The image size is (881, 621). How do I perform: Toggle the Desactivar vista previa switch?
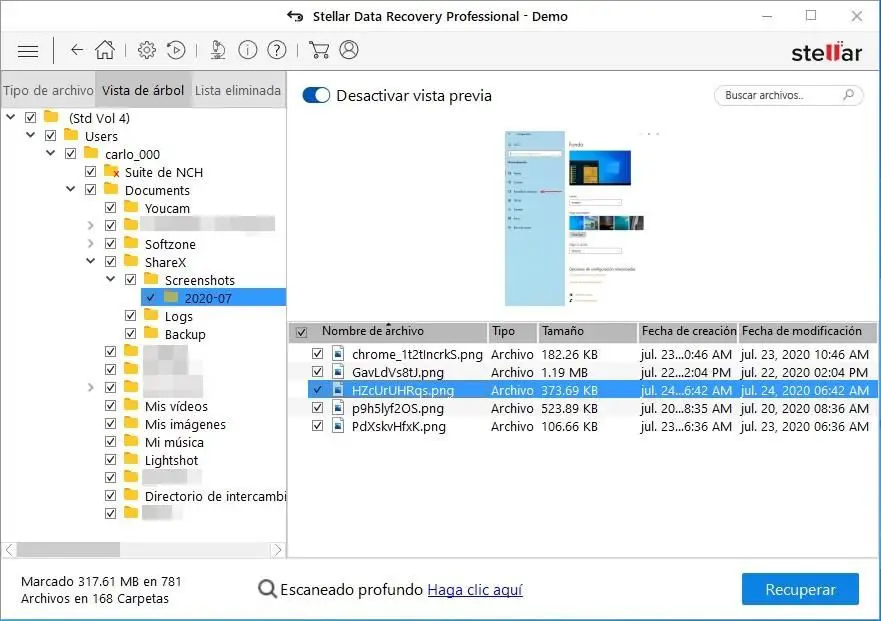point(316,96)
